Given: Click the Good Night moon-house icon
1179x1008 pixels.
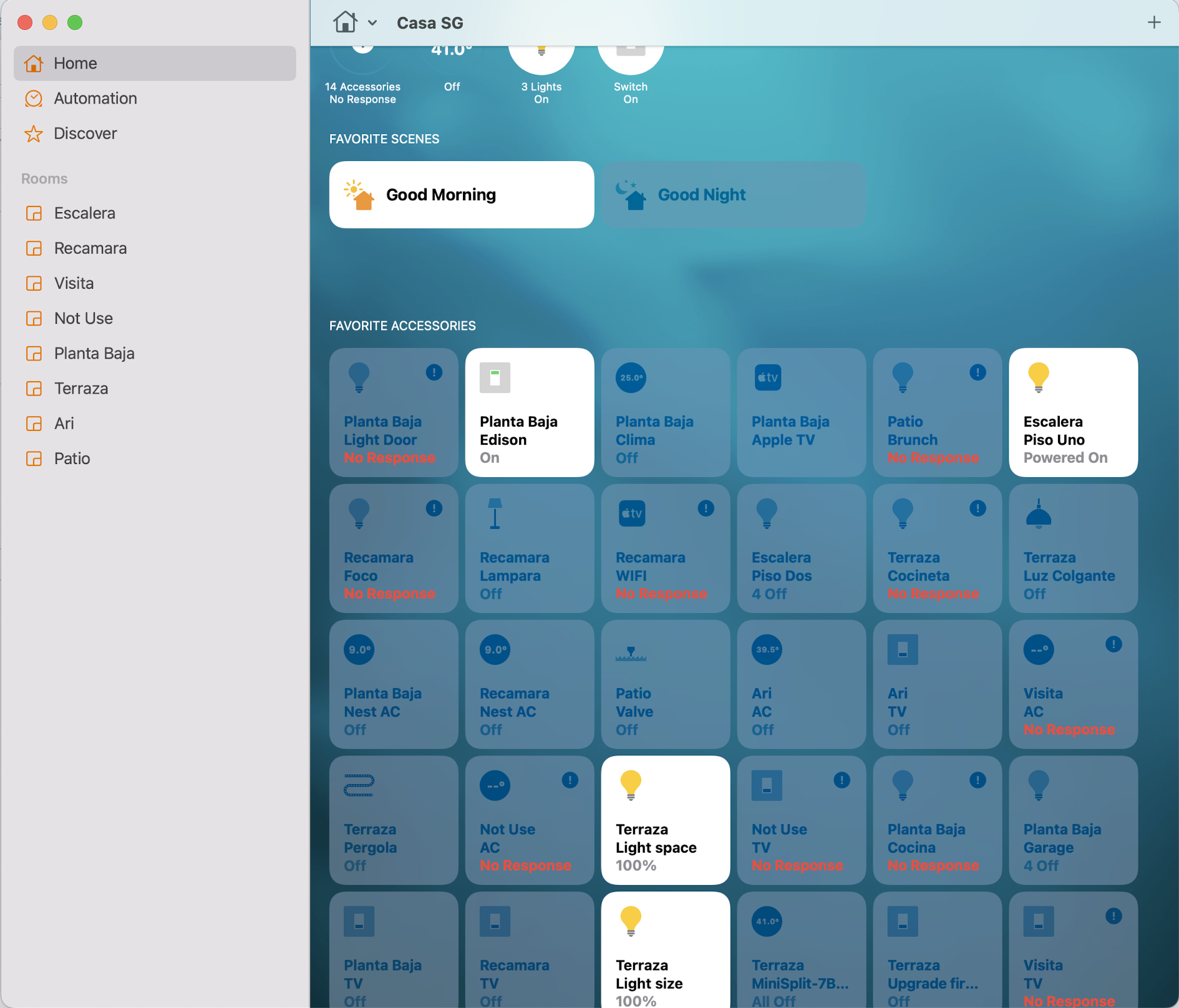Looking at the screenshot, I should 631,195.
